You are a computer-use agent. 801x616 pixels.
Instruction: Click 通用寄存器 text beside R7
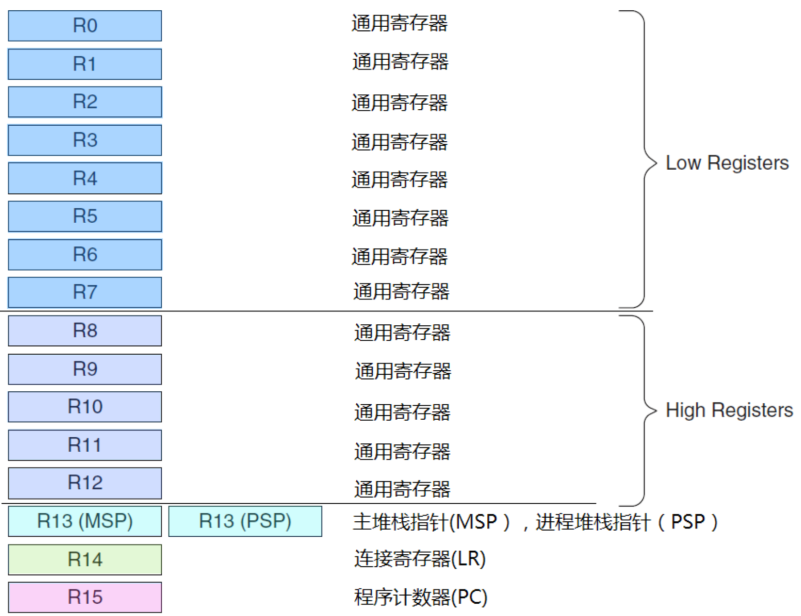tap(401, 292)
